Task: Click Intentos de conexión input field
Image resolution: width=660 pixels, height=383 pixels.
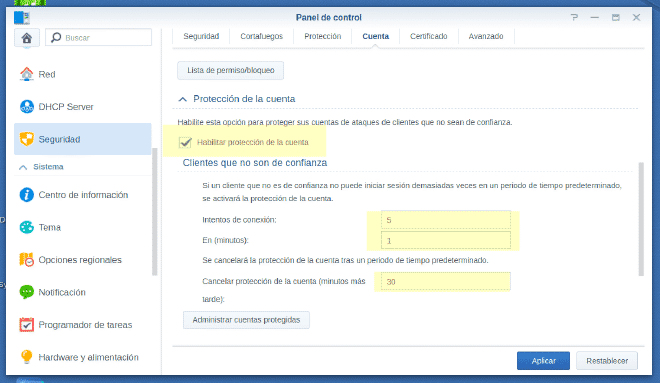Action: point(446,220)
